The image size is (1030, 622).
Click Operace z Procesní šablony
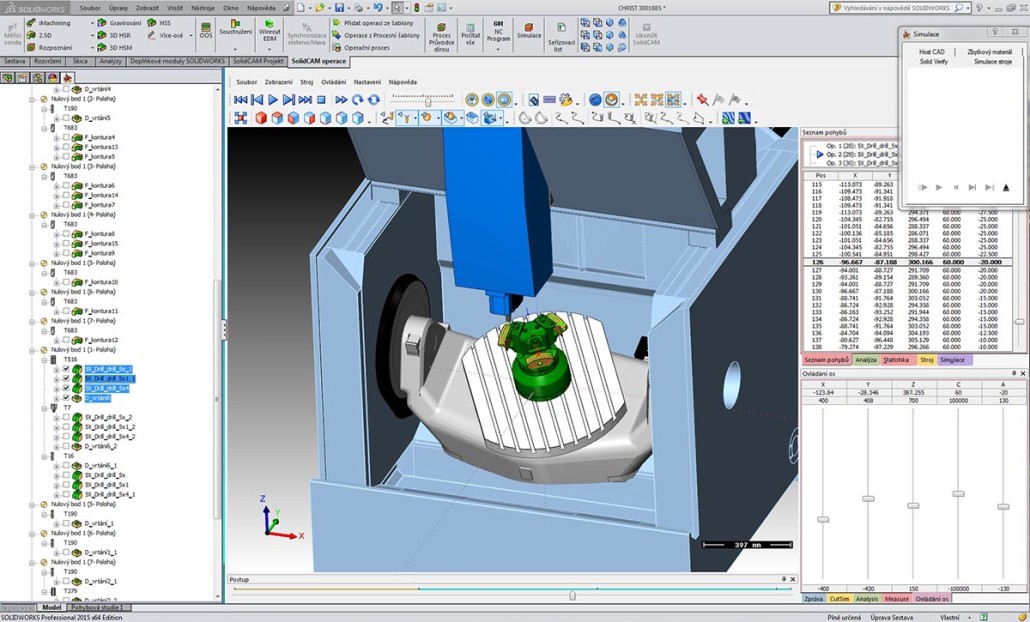click(376, 35)
